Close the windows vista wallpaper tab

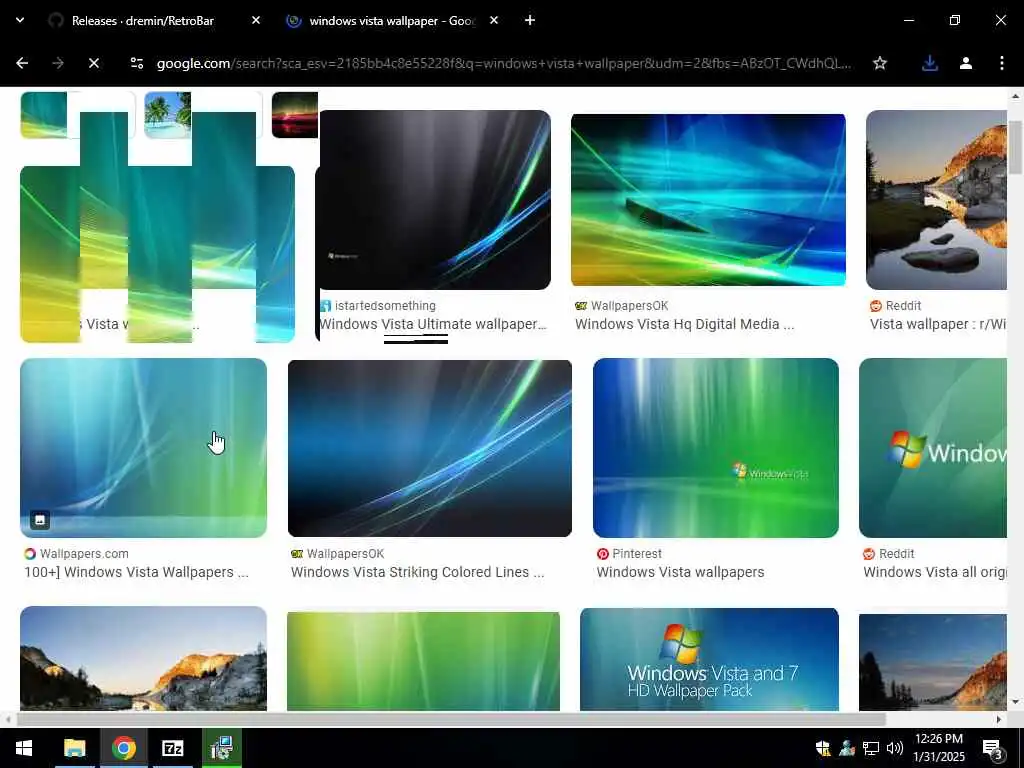pyautogui.click(x=494, y=20)
